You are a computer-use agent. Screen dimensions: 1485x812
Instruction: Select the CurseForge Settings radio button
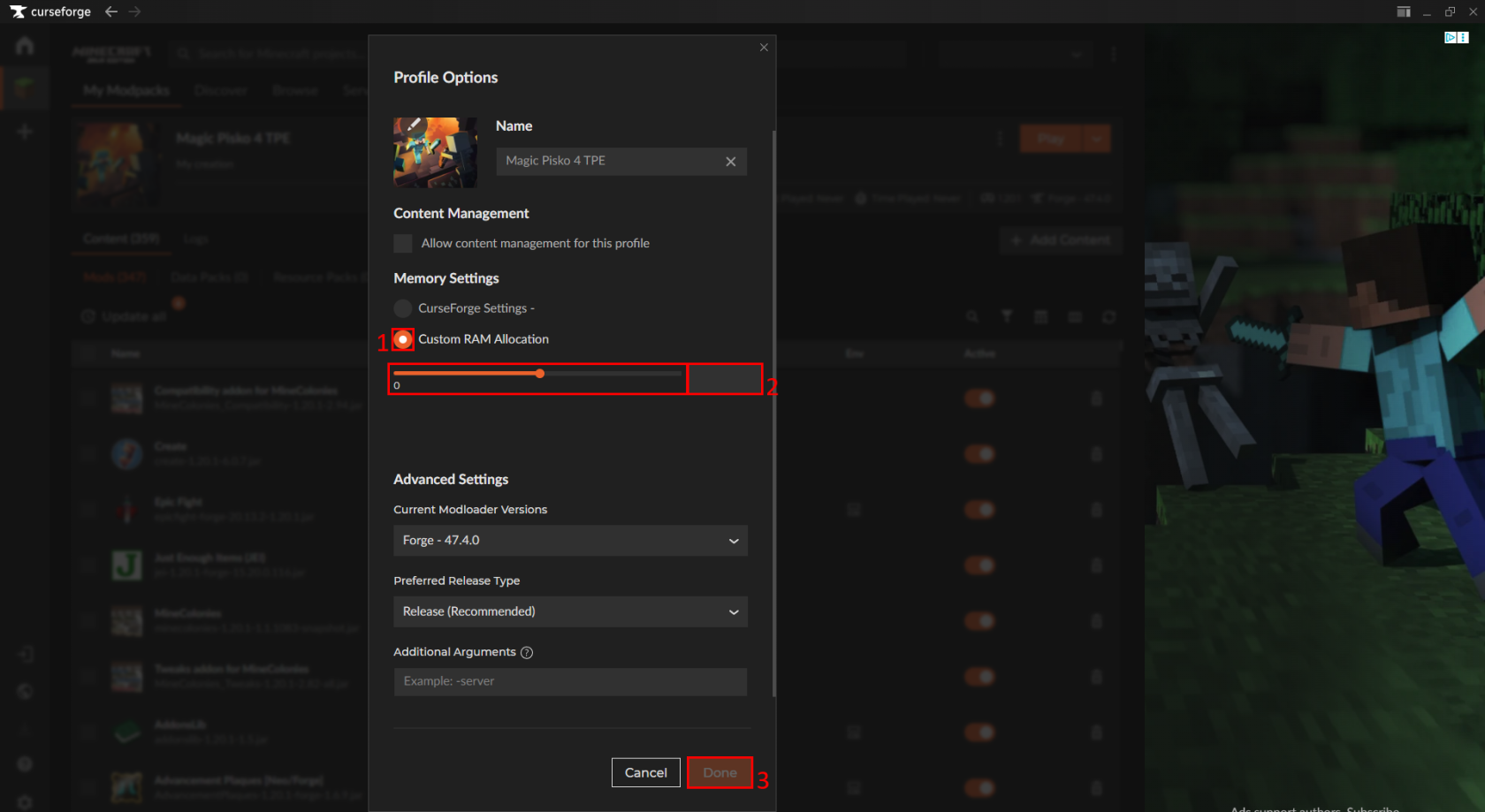(402, 308)
